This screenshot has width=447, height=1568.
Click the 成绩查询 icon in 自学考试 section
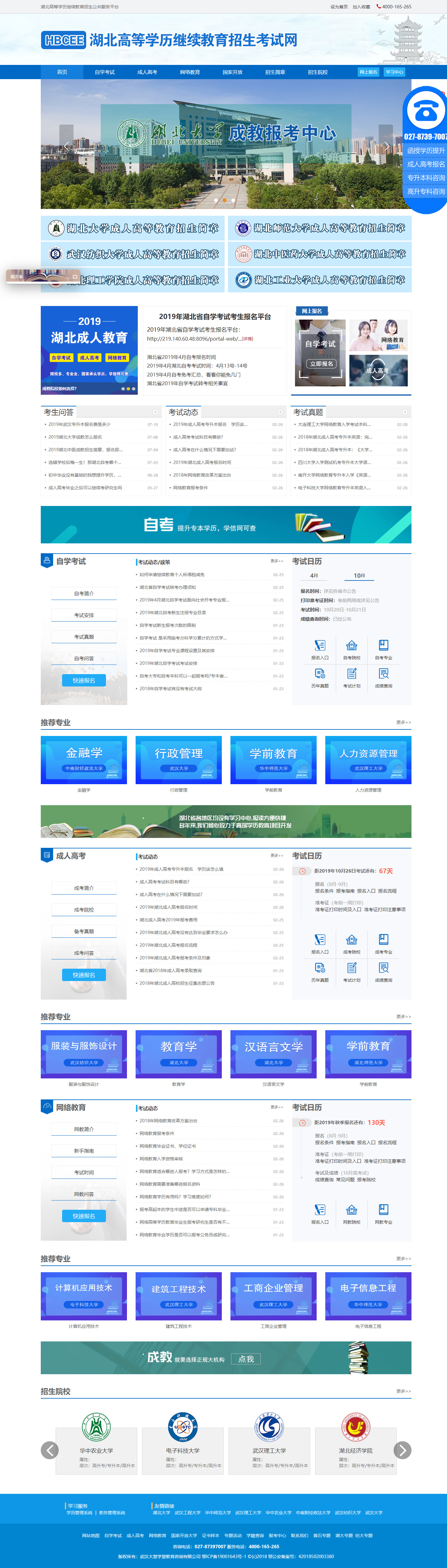point(383,674)
